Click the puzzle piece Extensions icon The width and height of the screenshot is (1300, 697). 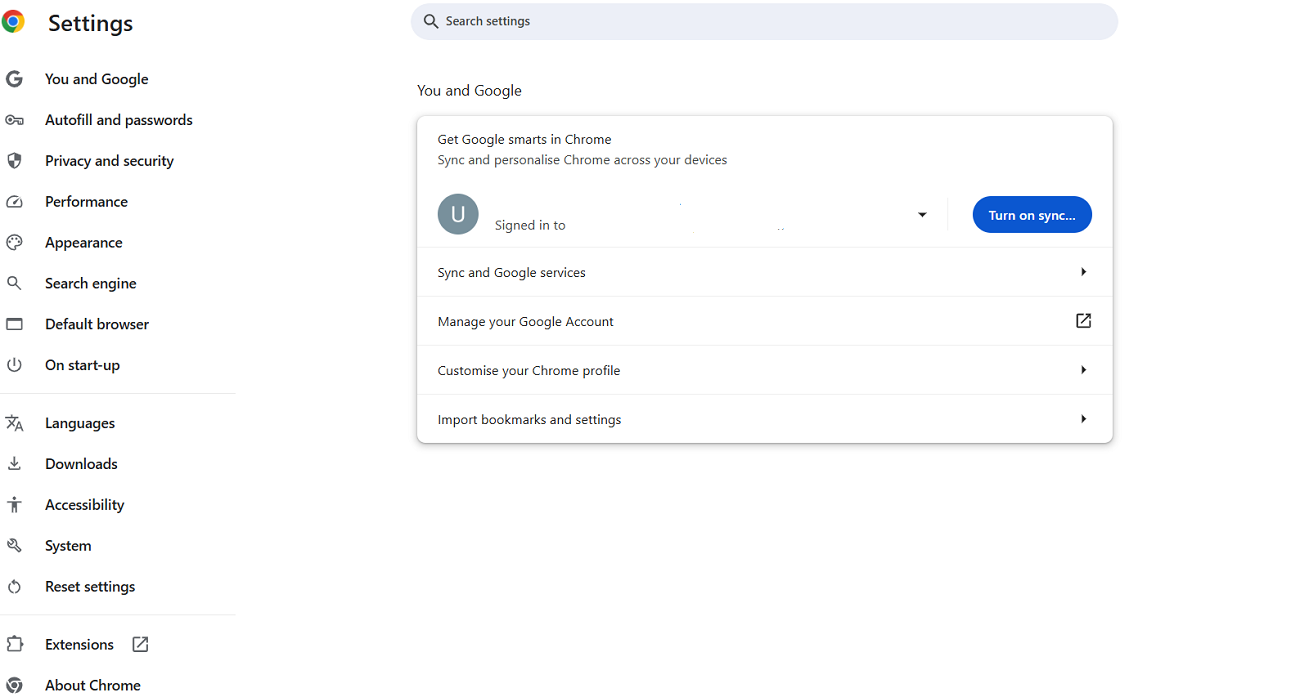[x=14, y=645]
